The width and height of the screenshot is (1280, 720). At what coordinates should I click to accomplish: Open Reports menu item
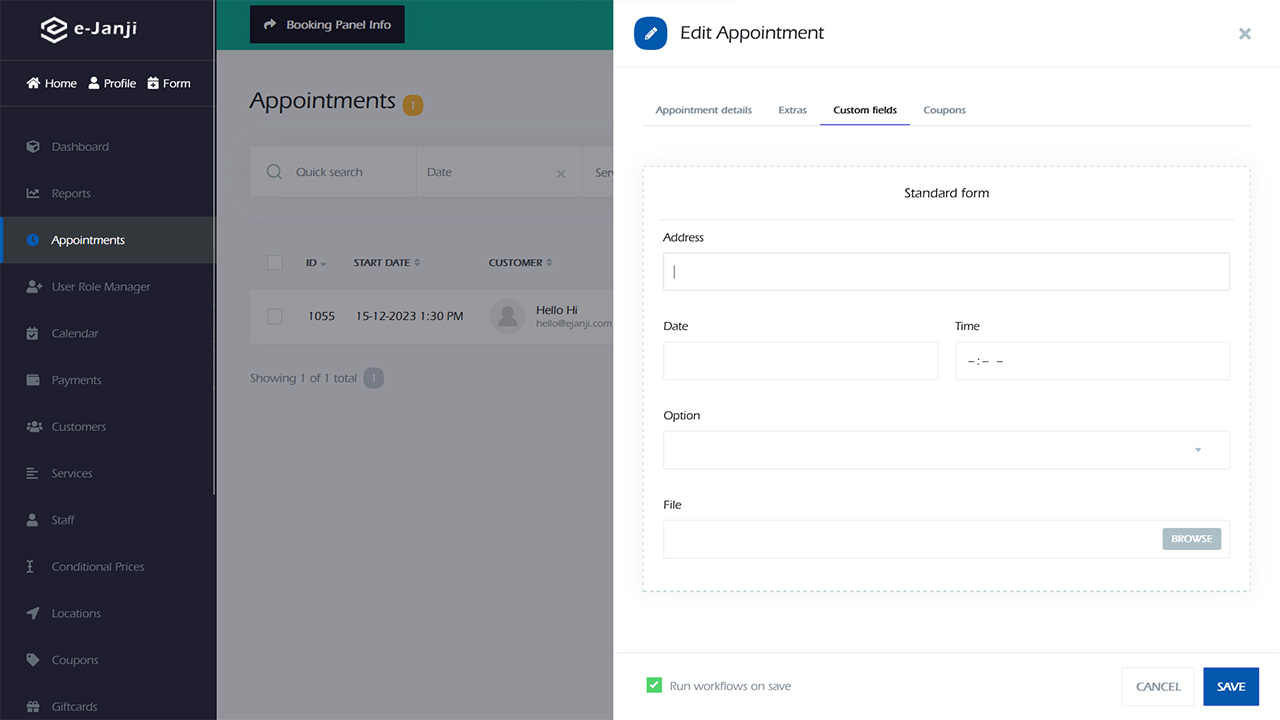[71, 193]
